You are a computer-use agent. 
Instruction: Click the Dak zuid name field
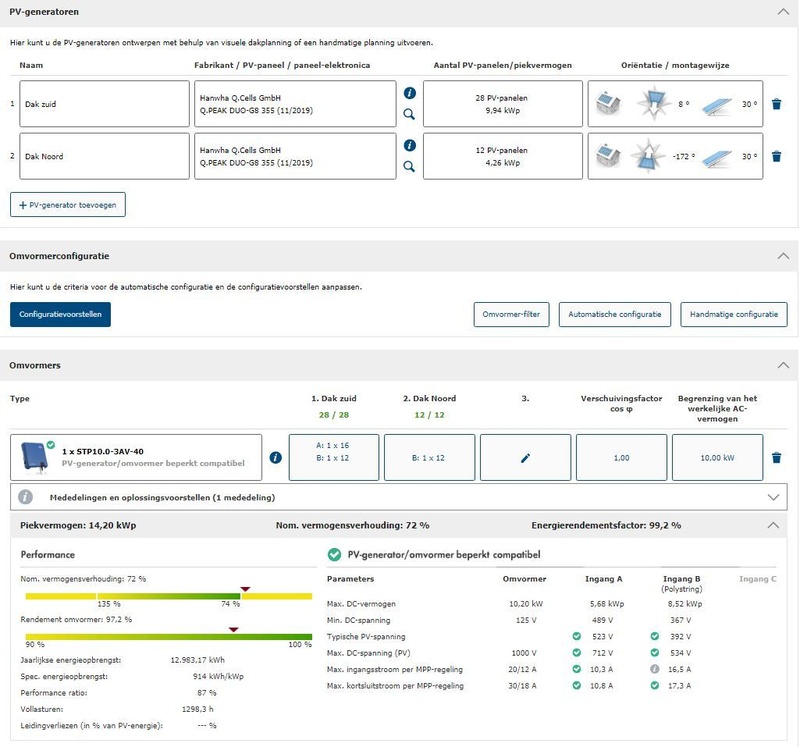coord(104,103)
